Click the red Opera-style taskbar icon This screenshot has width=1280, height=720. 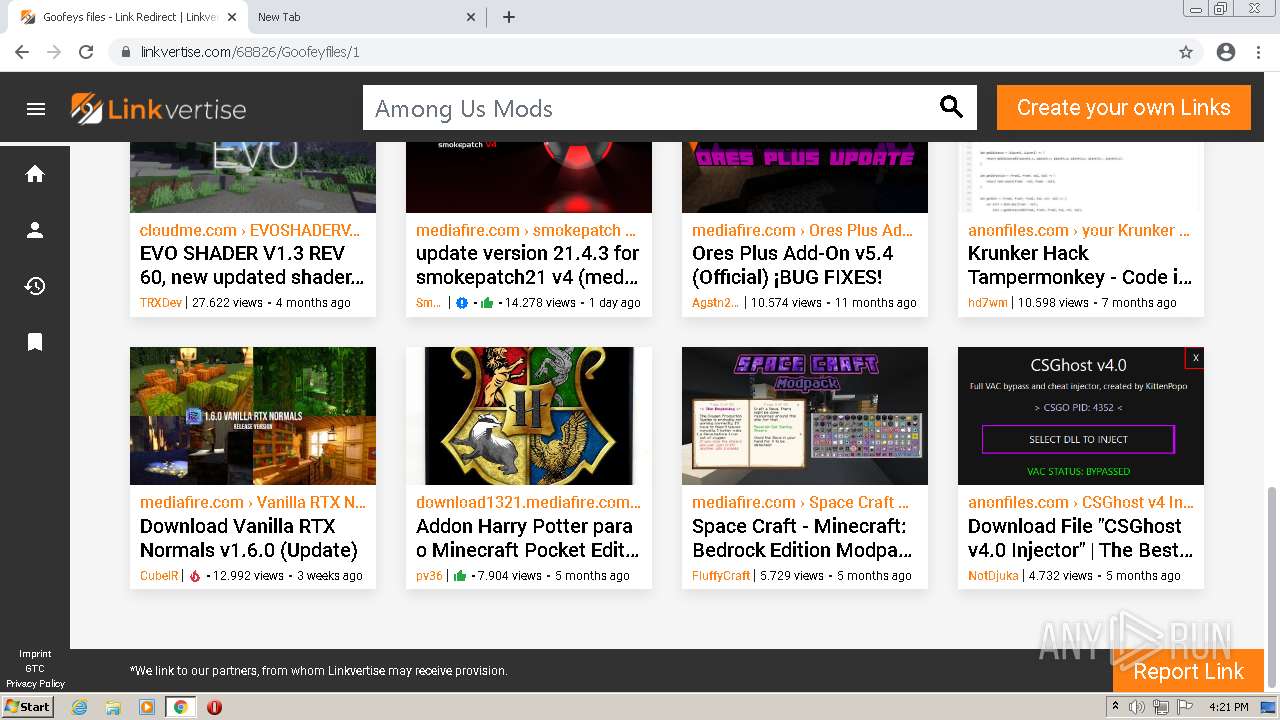click(x=214, y=707)
